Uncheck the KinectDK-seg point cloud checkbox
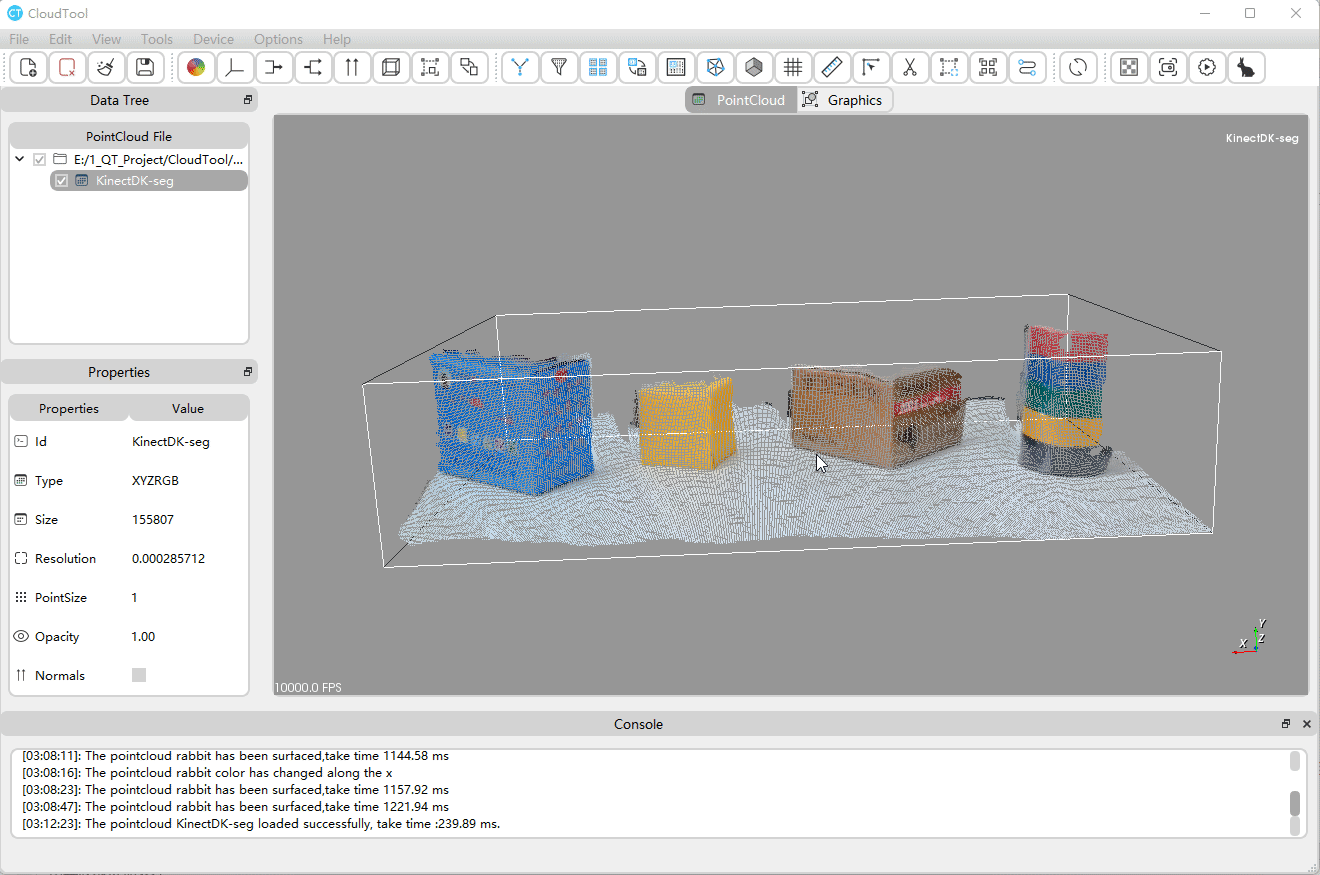The height and width of the screenshot is (875, 1320). pyautogui.click(x=62, y=181)
